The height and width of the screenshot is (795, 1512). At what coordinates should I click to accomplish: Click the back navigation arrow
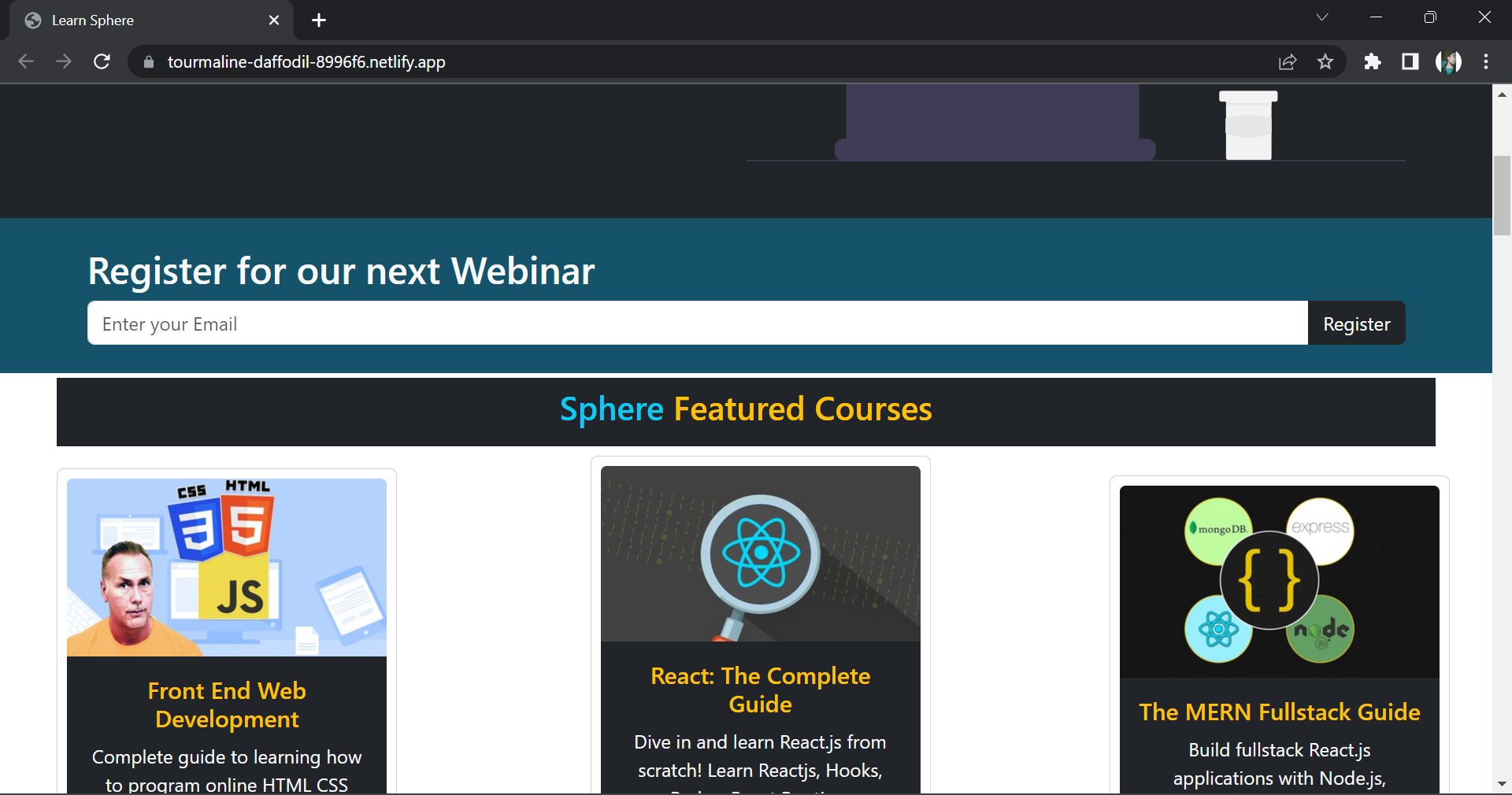tap(26, 61)
